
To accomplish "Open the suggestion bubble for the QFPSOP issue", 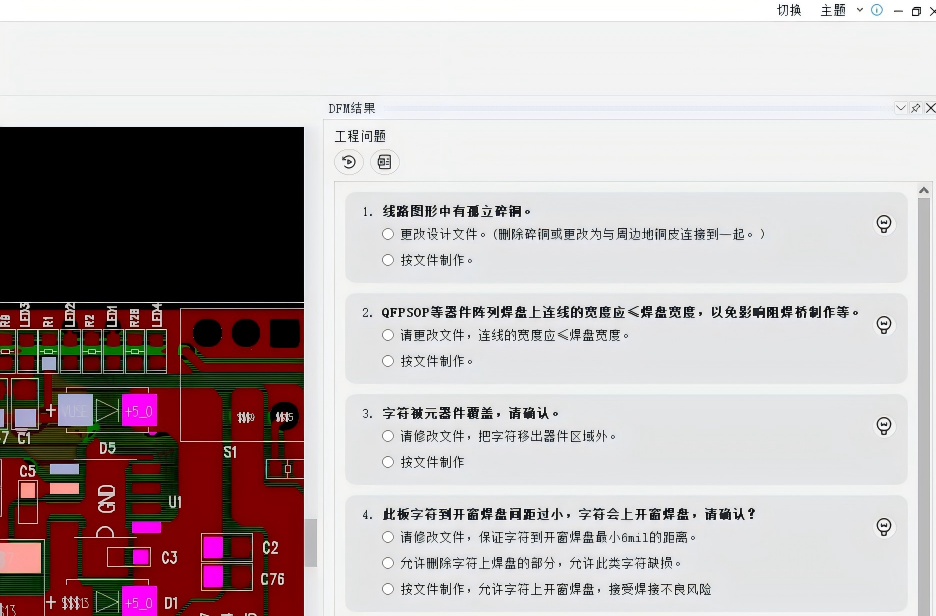I will [x=883, y=324].
